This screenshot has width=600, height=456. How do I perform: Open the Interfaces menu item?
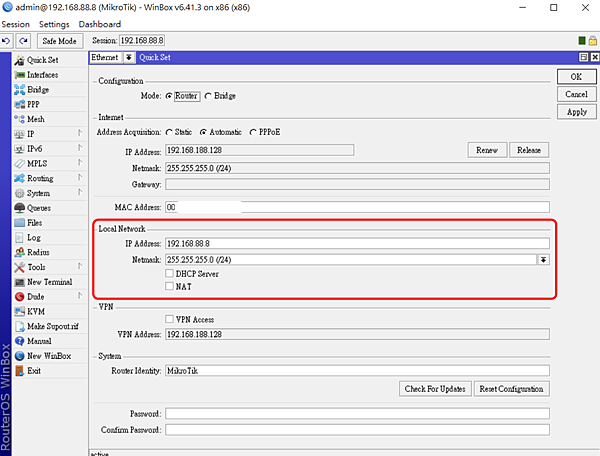tap(50, 75)
